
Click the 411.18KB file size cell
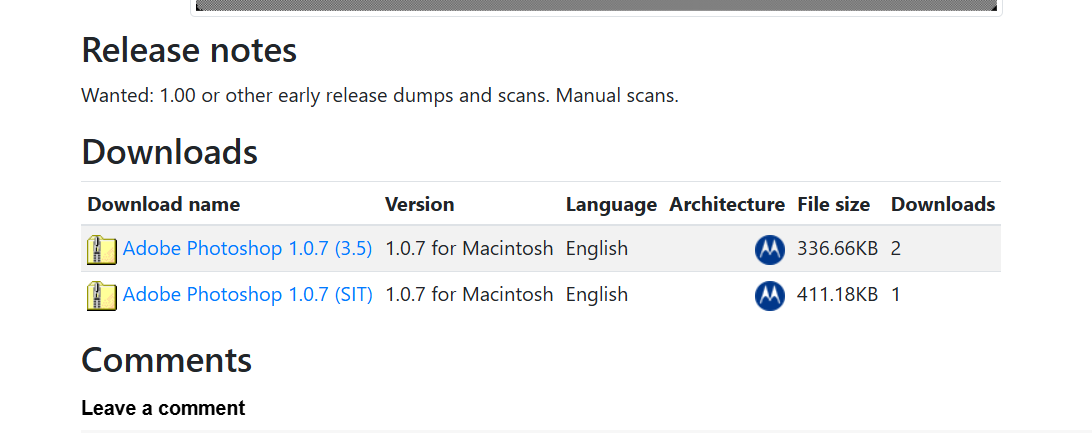click(837, 294)
